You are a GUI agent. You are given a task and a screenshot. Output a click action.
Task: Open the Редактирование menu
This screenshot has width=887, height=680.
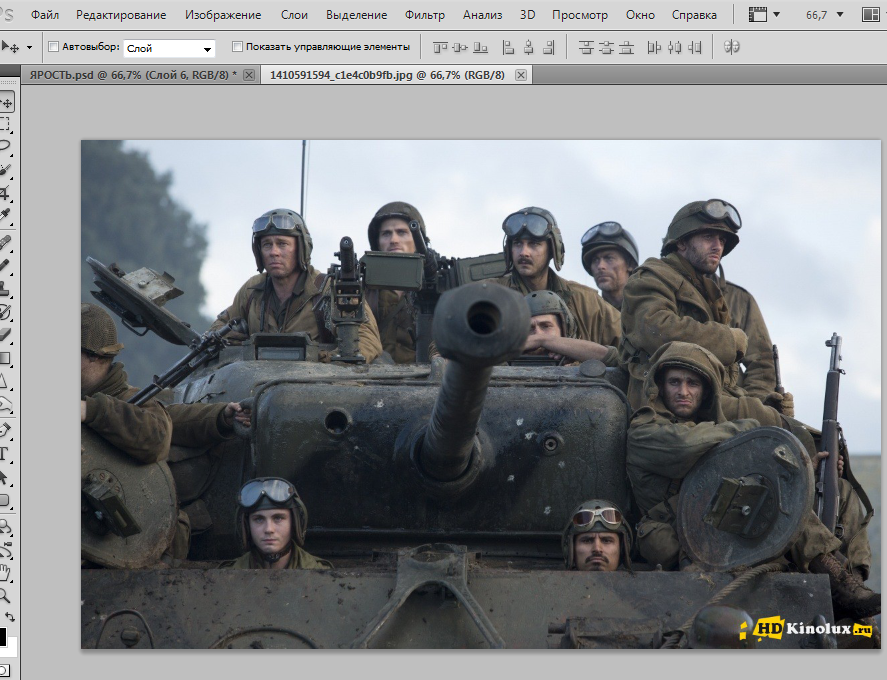point(121,15)
